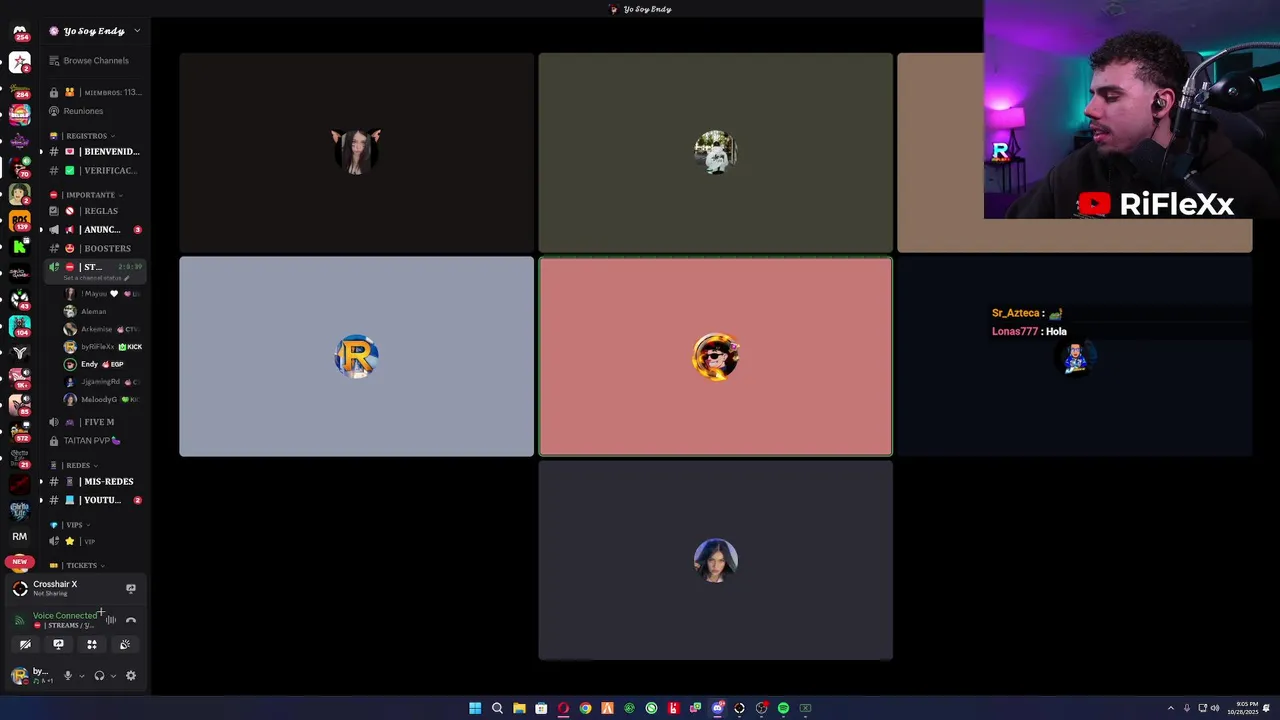Select voice member JjgamingRd
The image size is (1280, 720).
[103, 382]
